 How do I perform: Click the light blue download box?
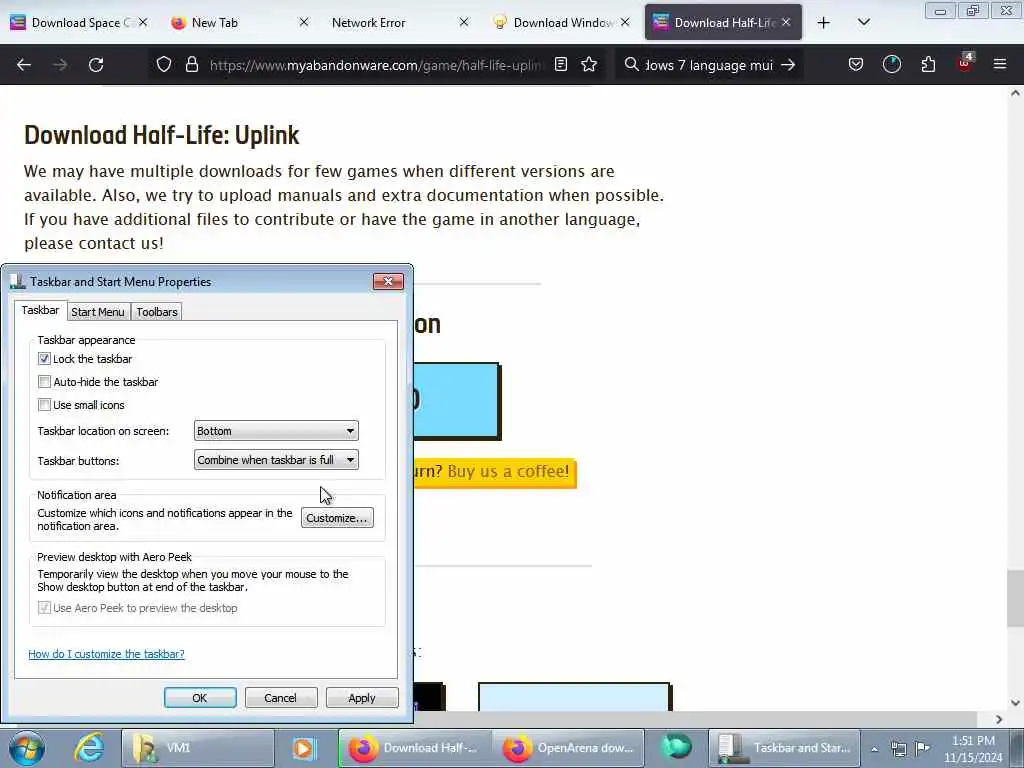[574, 697]
